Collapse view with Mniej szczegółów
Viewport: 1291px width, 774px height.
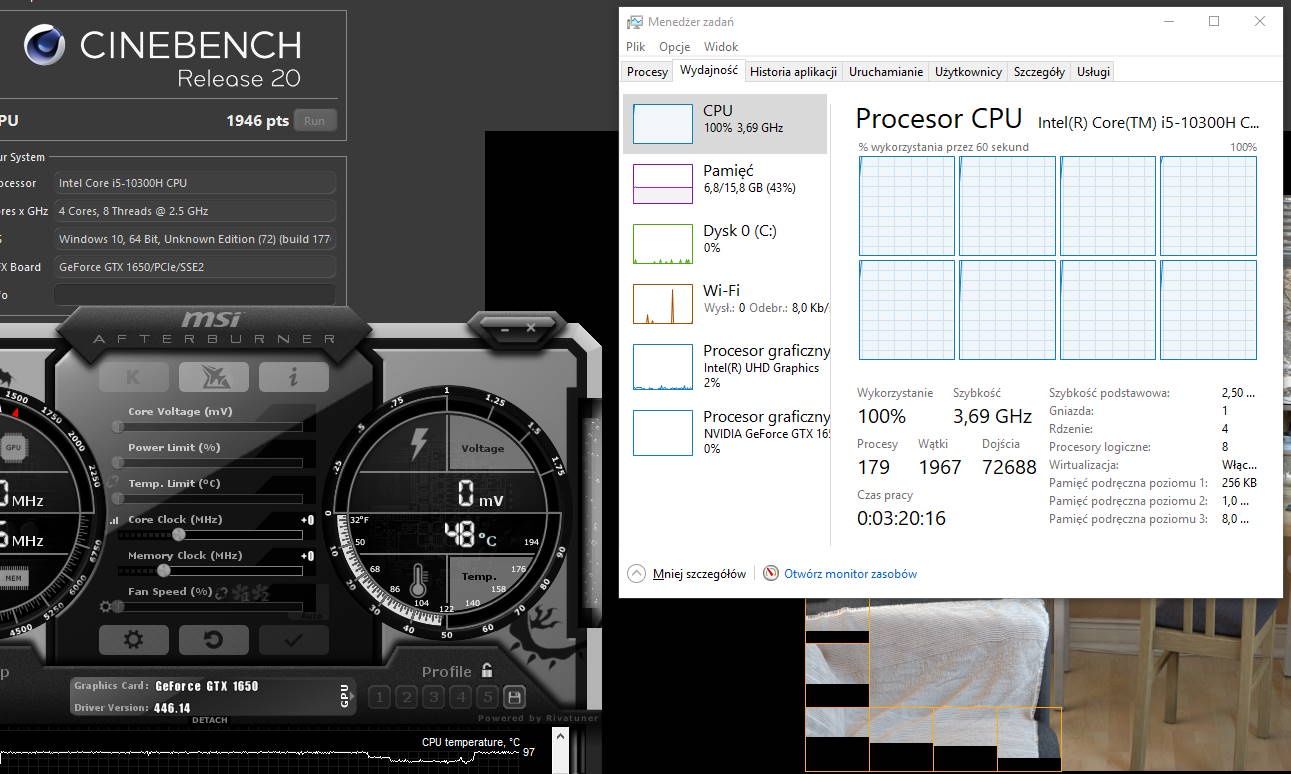coord(687,574)
